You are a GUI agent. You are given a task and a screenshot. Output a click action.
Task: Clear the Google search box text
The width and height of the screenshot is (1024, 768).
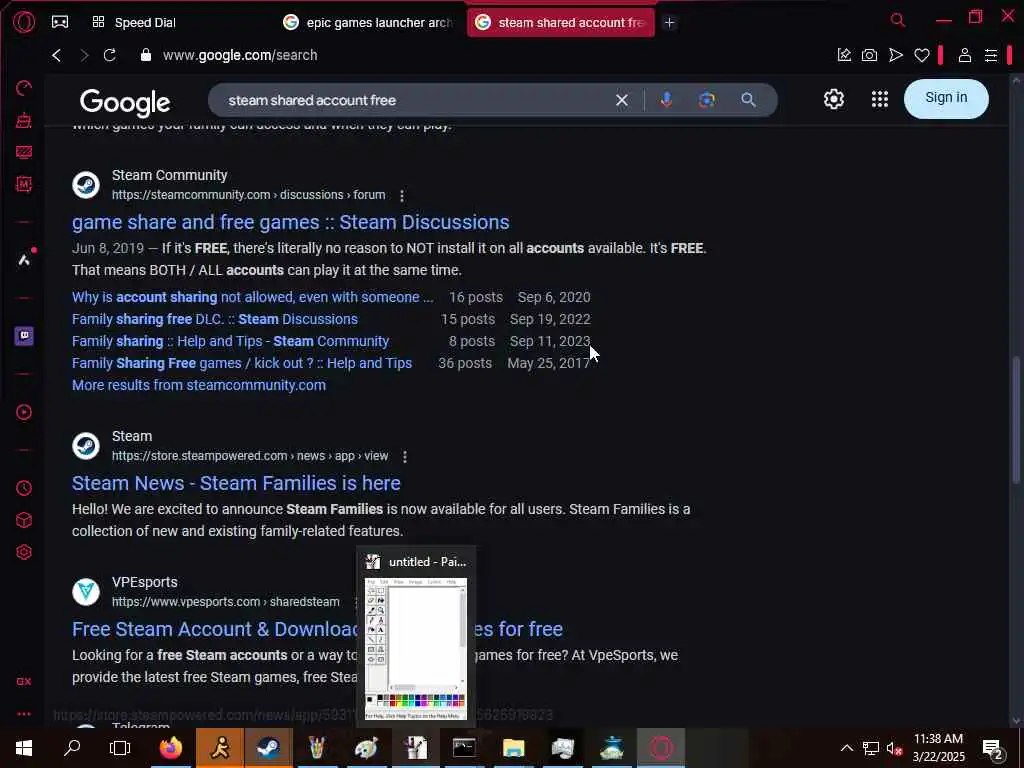[622, 100]
